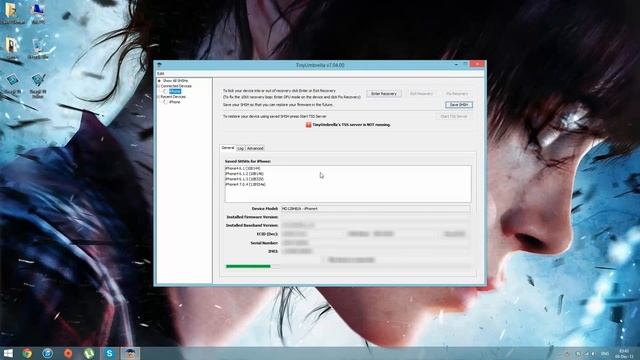
Task: Open the orange round taskbar app
Action: 68,353
